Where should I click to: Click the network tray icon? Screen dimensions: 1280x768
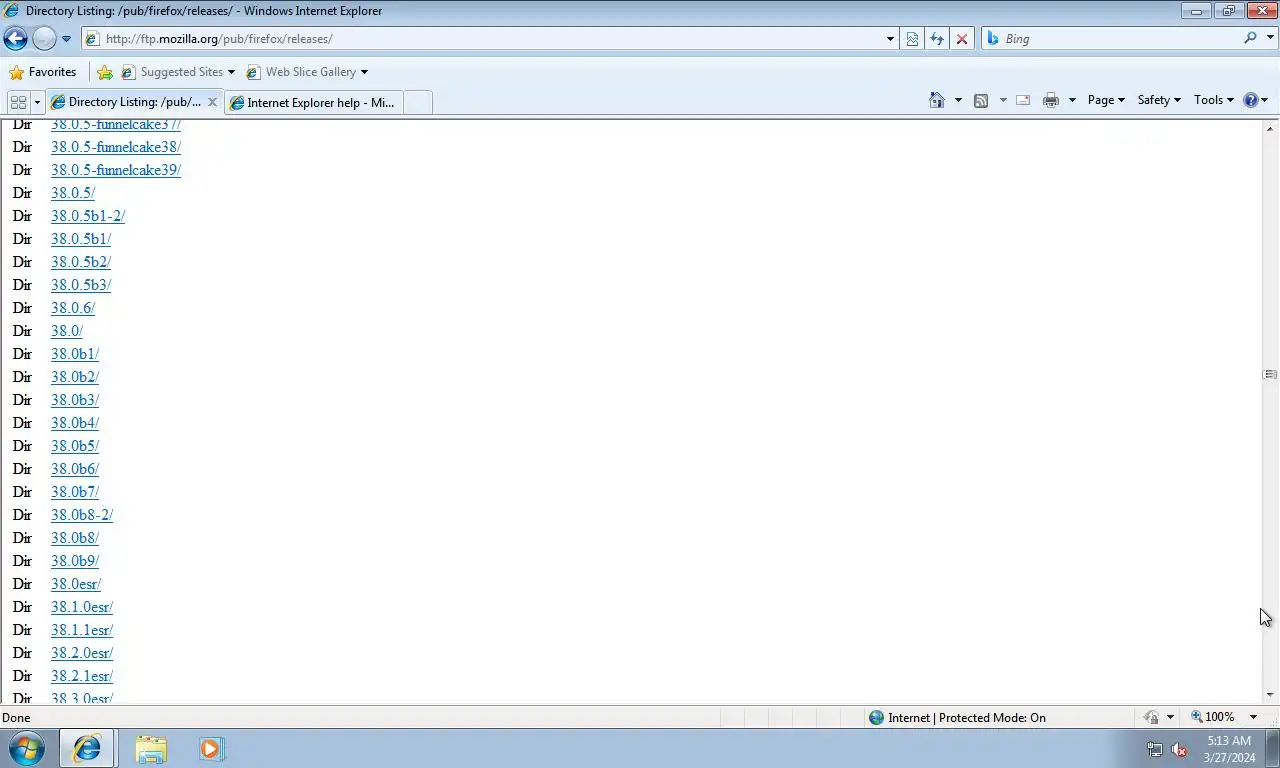click(1155, 749)
